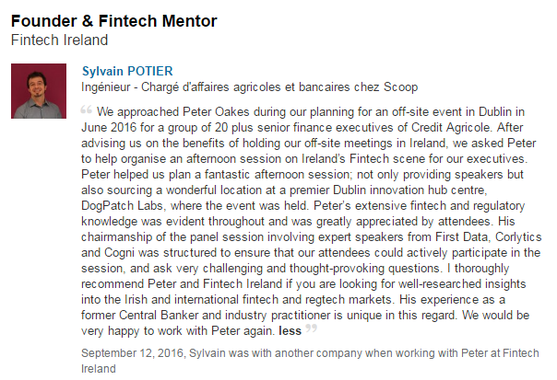Click the opening quotation mark icon

[x=86, y=110]
